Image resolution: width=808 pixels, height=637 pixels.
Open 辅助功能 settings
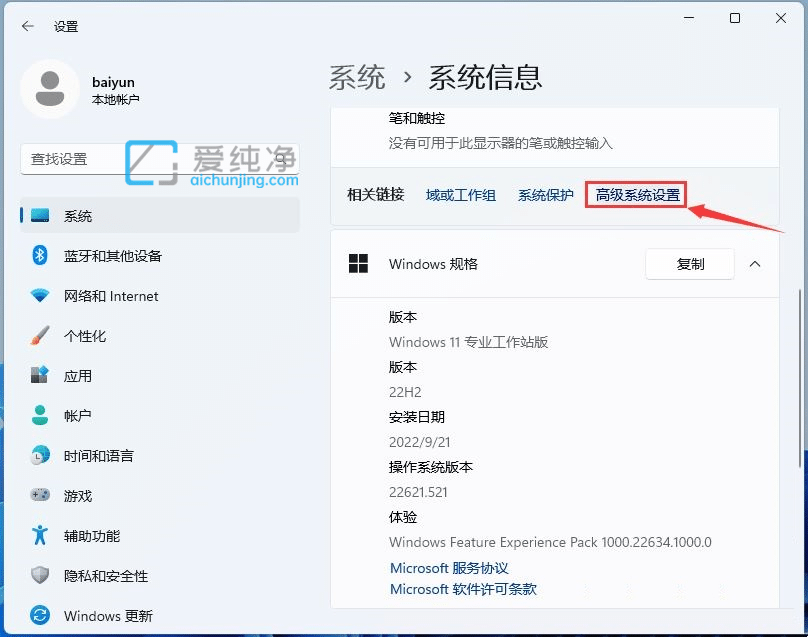160,536
